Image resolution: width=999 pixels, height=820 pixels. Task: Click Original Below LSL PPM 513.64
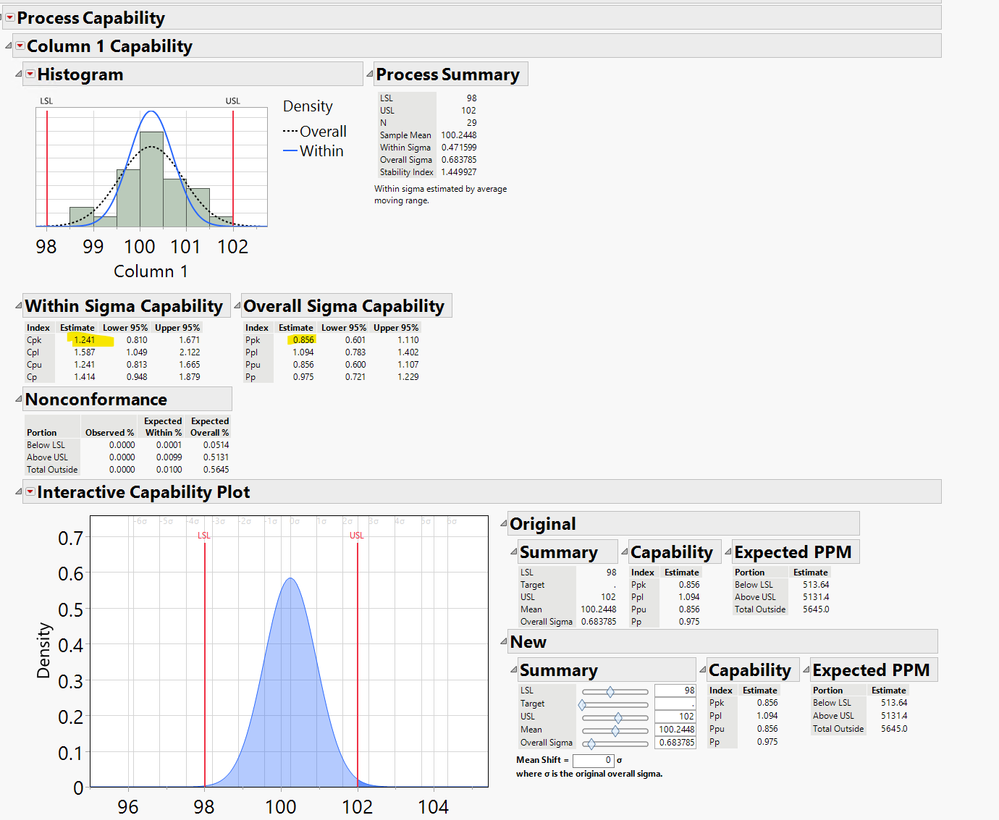(816, 584)
